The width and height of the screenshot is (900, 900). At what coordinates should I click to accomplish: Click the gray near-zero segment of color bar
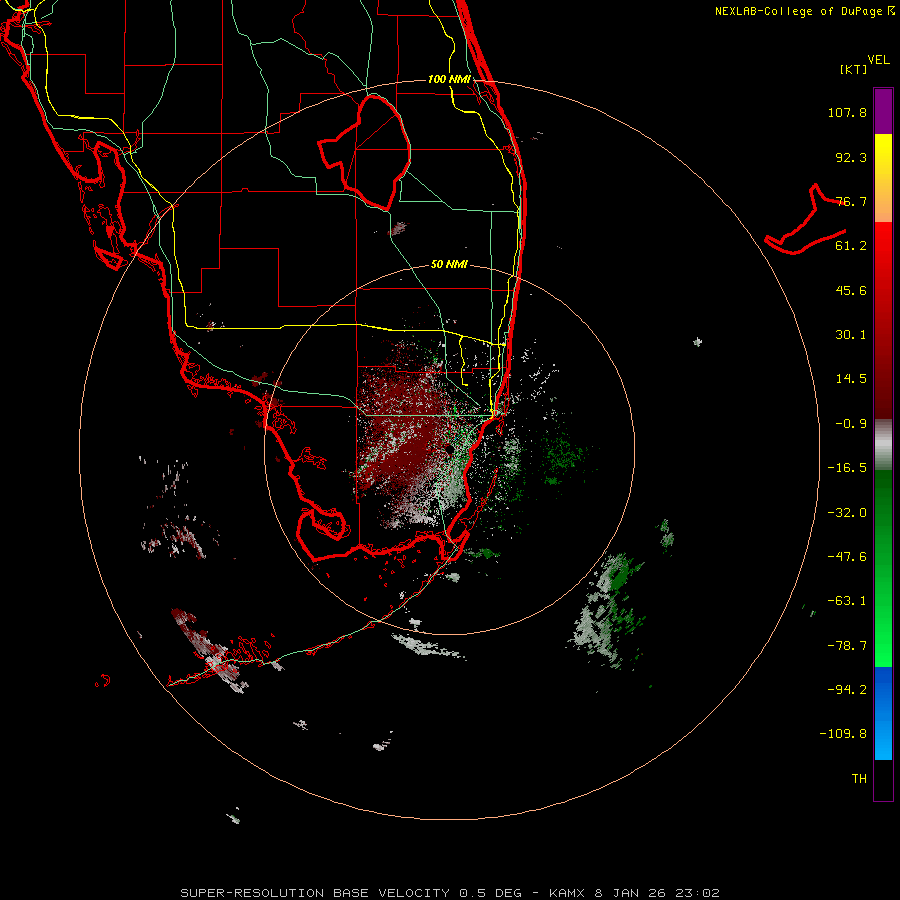[x=883, y=445]
